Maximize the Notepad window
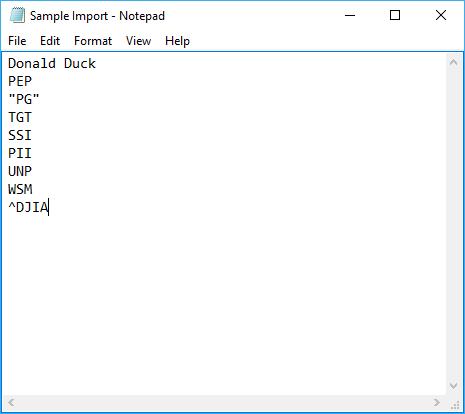465x414 pixels. 395,15
